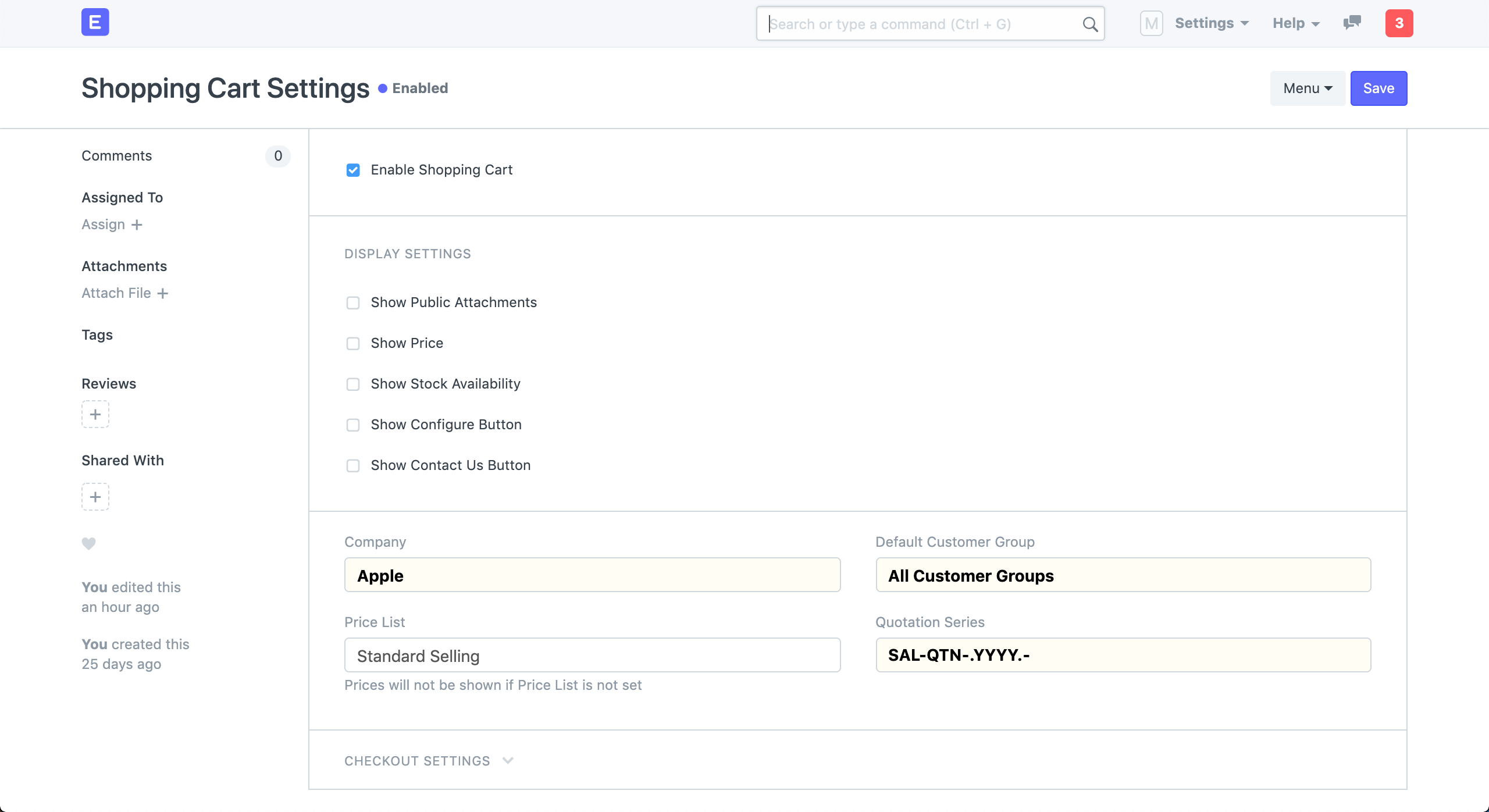Open the Default Customer Group selector
Image resolution: width=1489 pixels, height=812 pixels.
[x=1123, y=575]
